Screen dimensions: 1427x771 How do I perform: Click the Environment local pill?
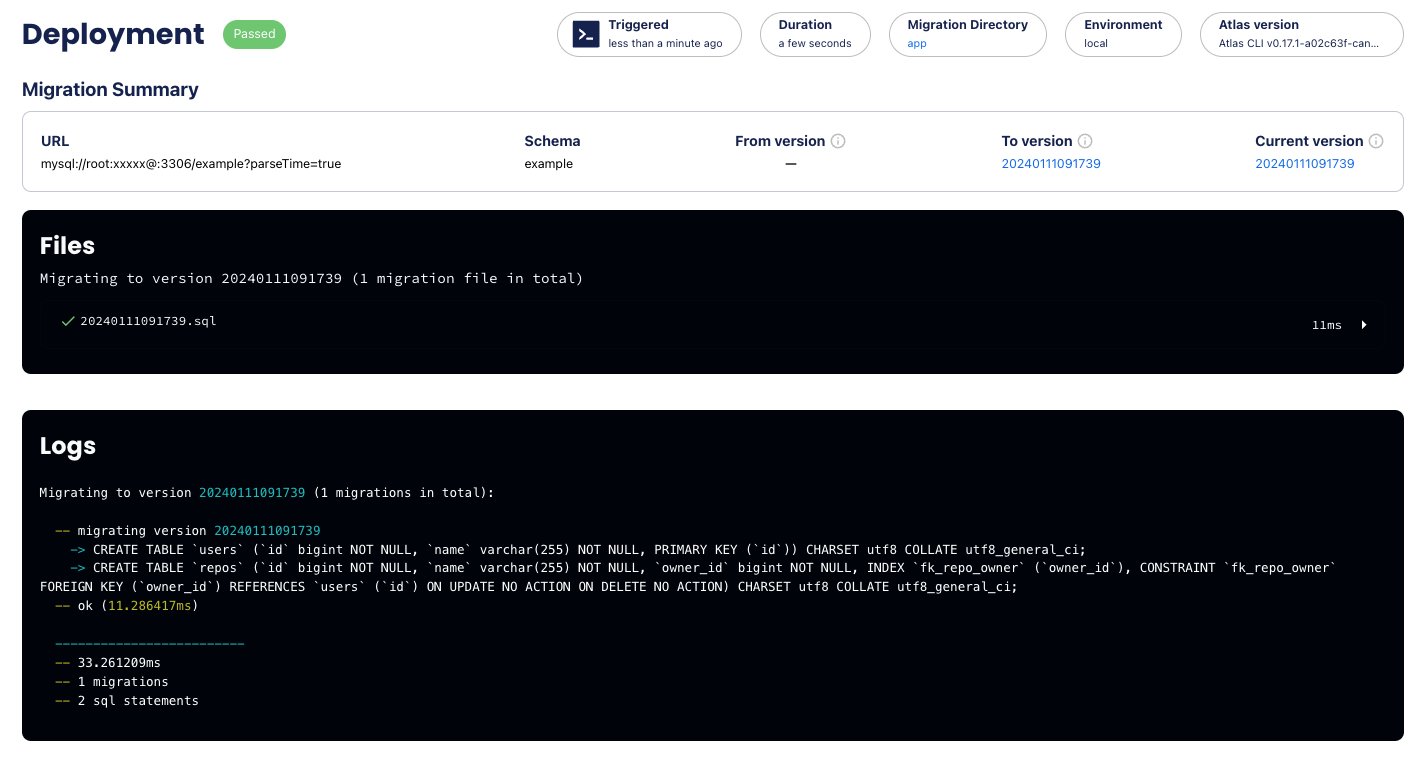click(x=1123, y=34)
